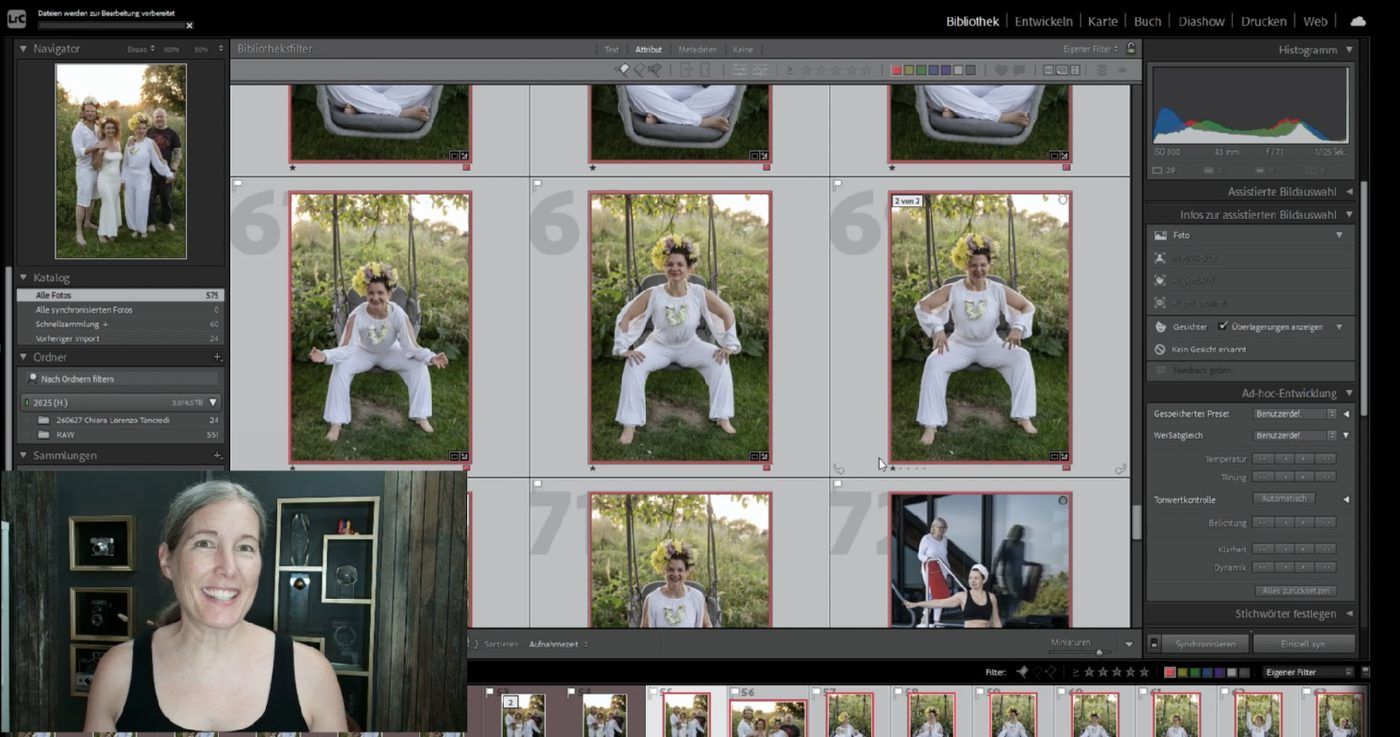
Task: Click the Alles zurücksetzen button
Action: click(x=1295, y=591)
